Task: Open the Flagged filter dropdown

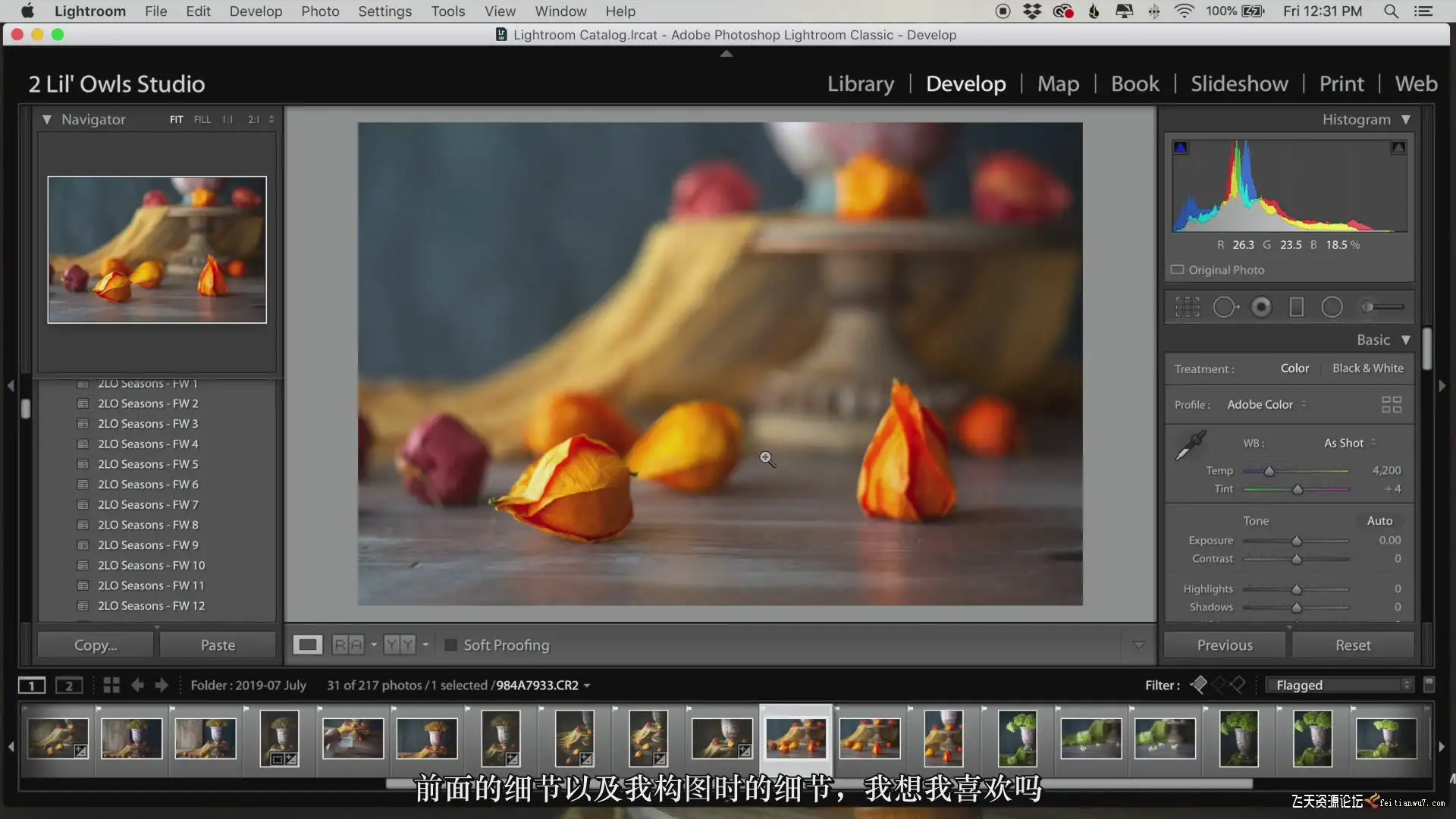Action: coord(1339,686)
